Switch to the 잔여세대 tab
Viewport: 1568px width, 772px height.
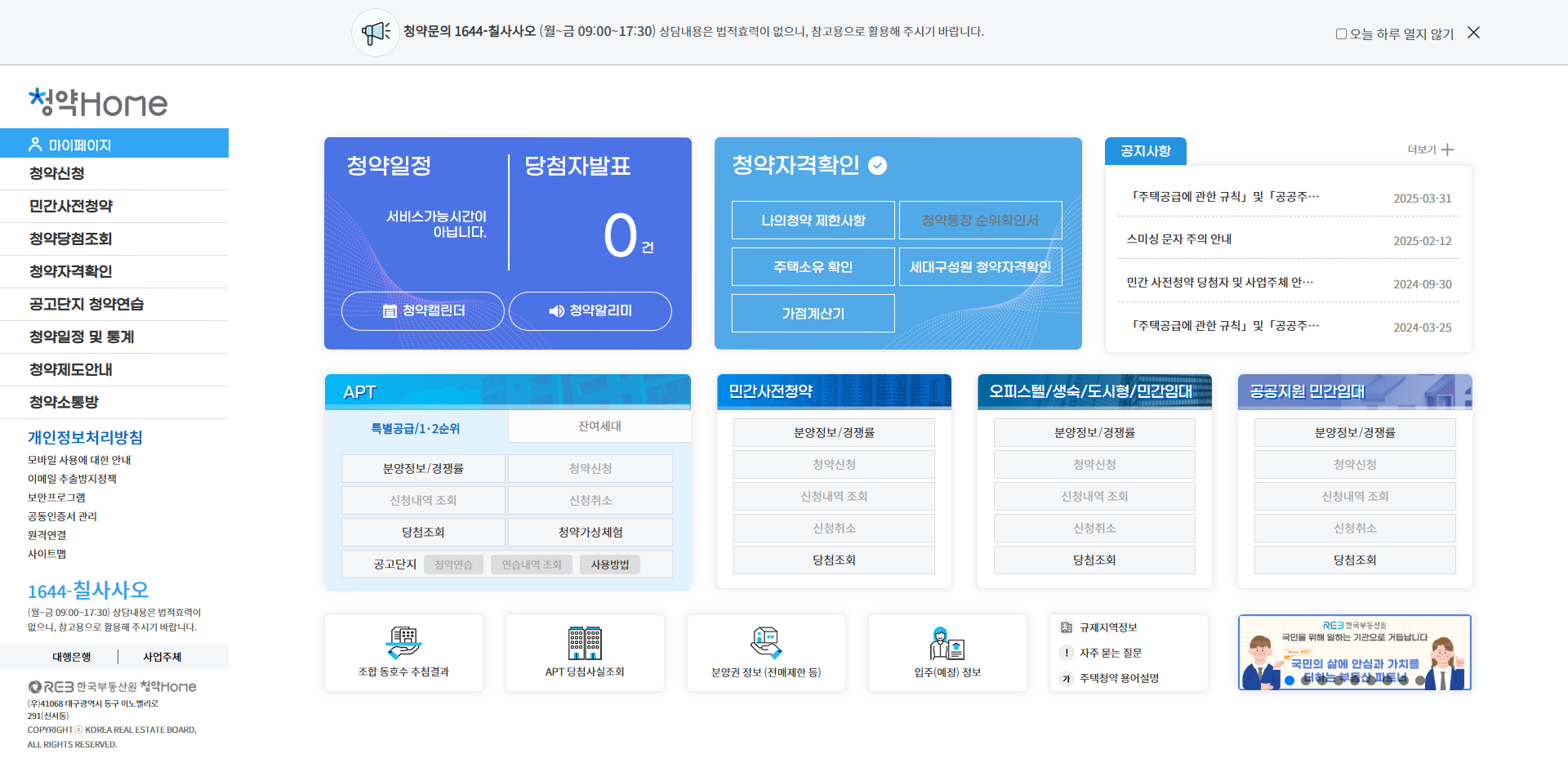(x=600, y=426)
